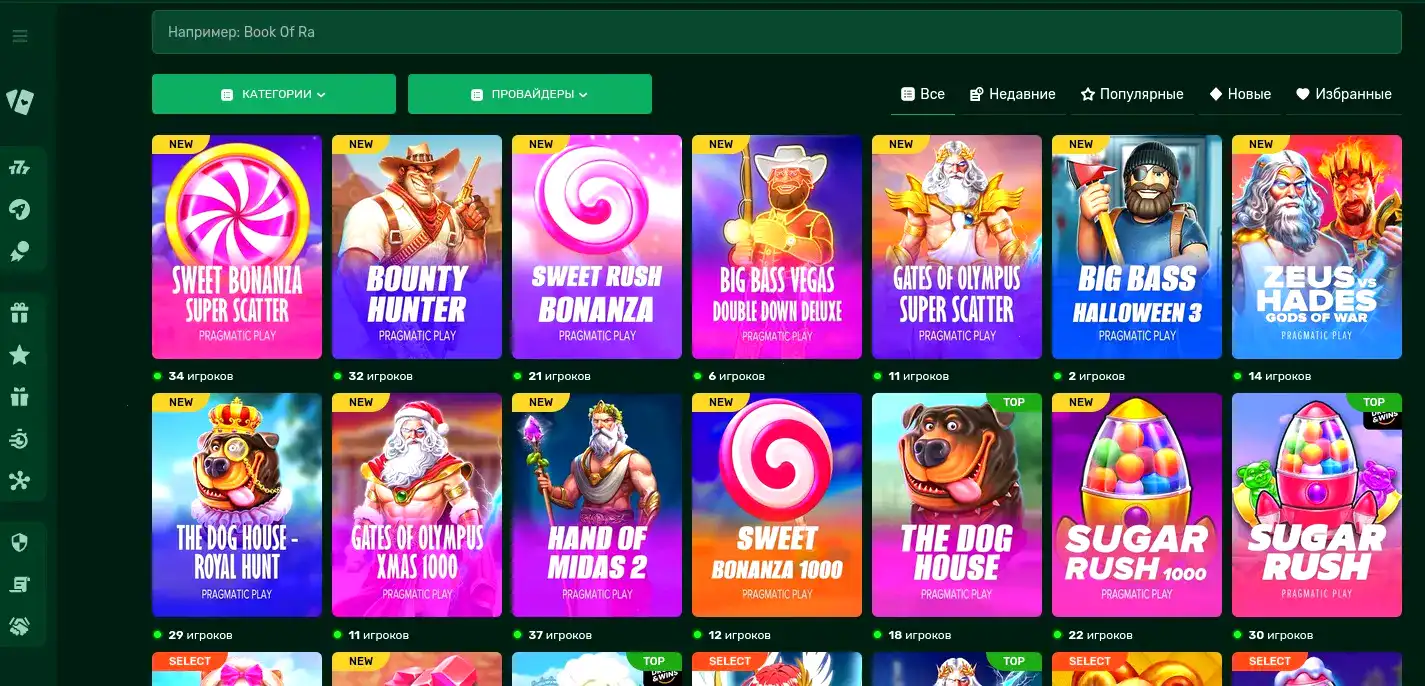Show the Избранные favorites tab

point(1344,94)
